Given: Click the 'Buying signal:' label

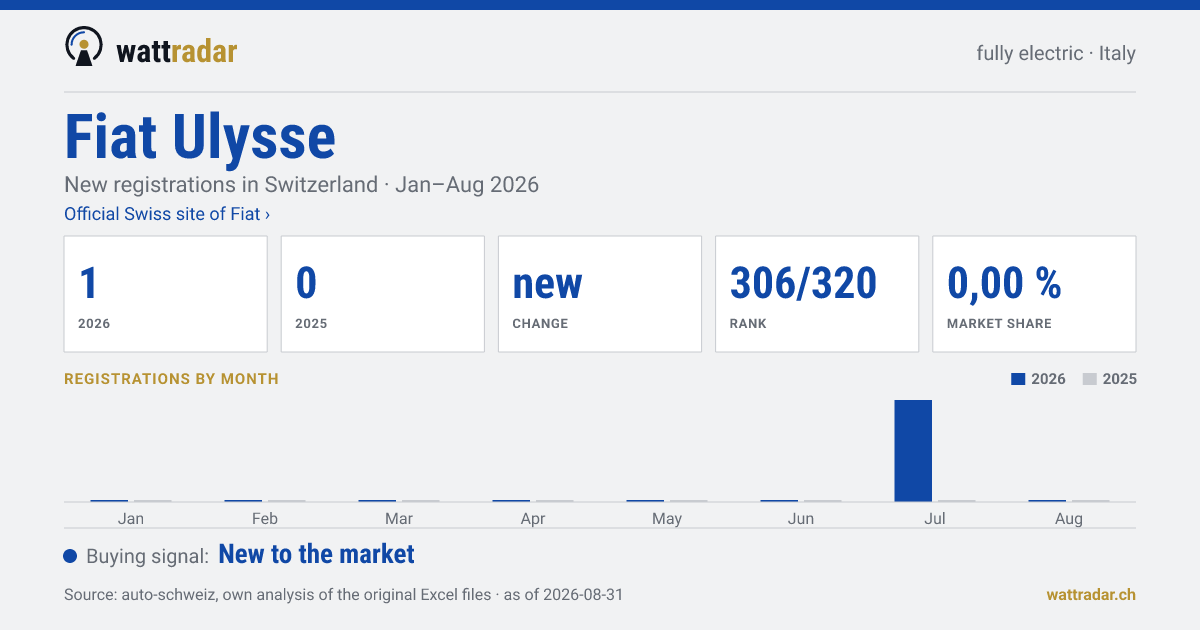Looking at the screenshot, I should tap(147, 556).
